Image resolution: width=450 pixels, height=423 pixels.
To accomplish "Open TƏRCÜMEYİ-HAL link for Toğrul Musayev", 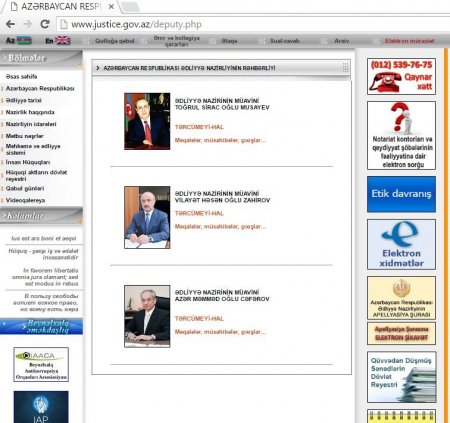I will tap(199, 127).
